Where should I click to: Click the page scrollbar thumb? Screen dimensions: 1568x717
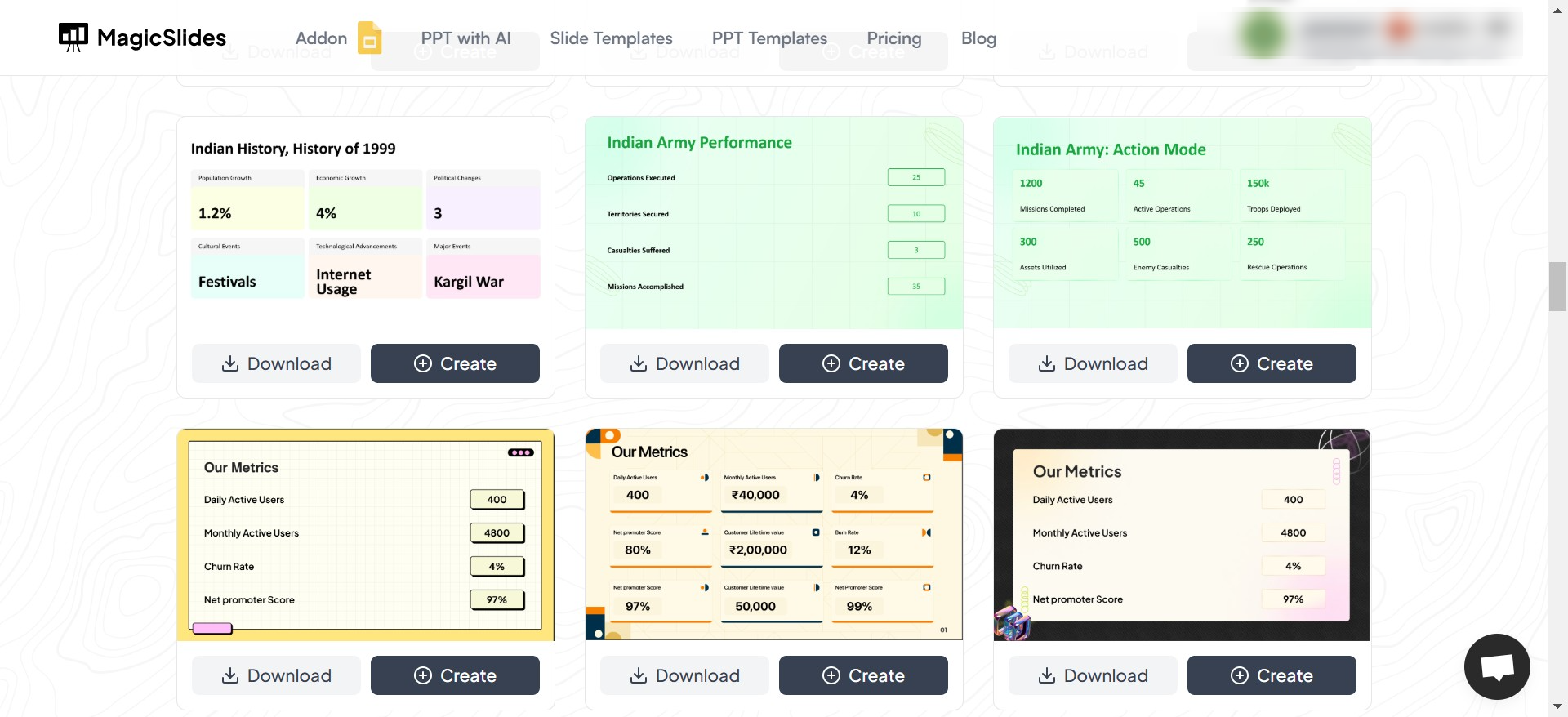tap(1557, 287)
